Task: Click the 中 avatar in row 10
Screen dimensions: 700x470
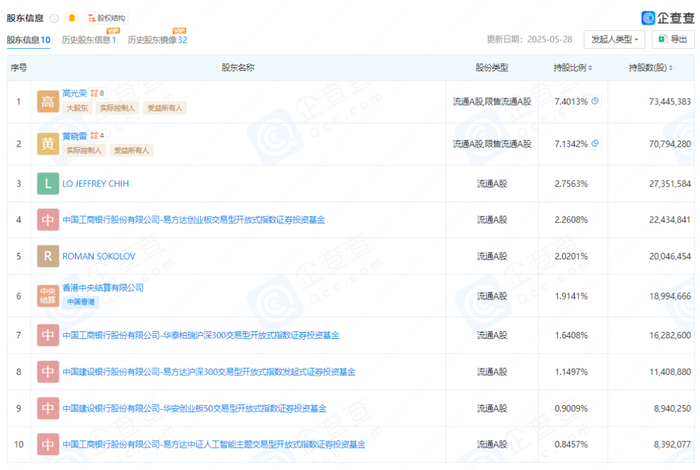Action: 48,445
